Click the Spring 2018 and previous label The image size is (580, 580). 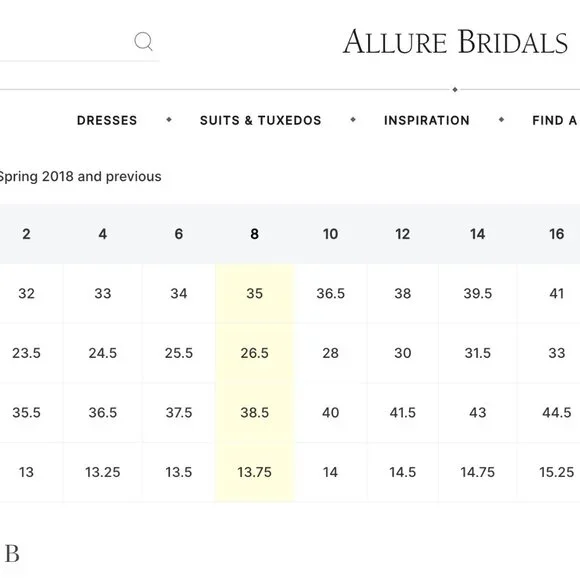[80, 176]
